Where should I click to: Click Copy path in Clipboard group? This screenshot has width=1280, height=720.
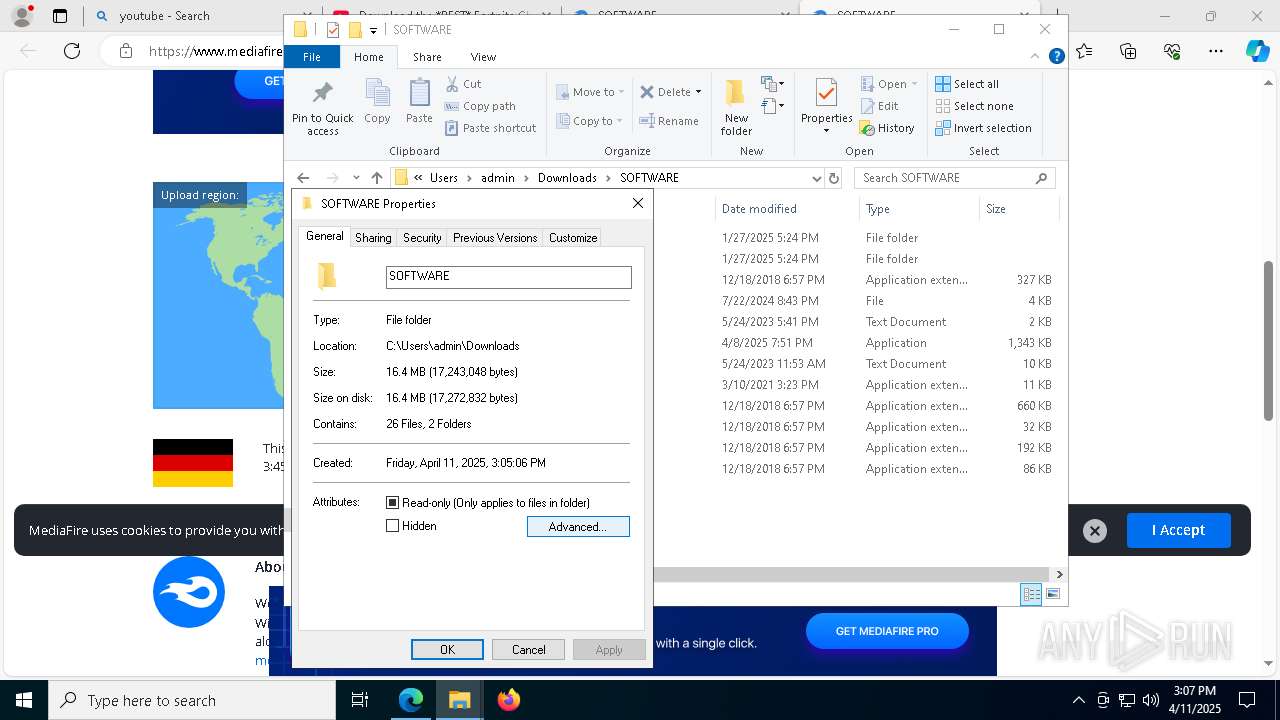(480, 106)
